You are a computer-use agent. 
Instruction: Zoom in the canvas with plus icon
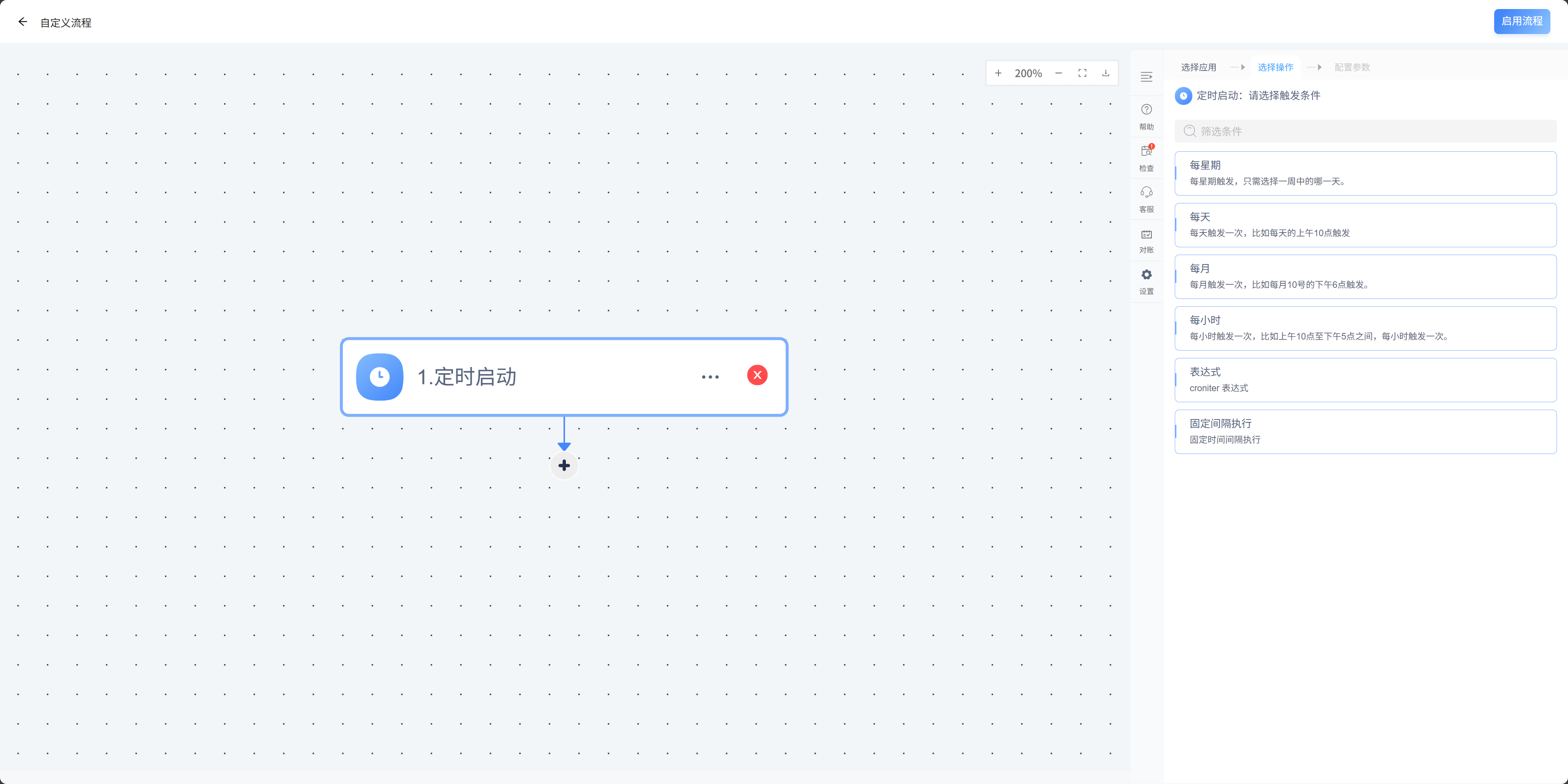coord(998,73)
